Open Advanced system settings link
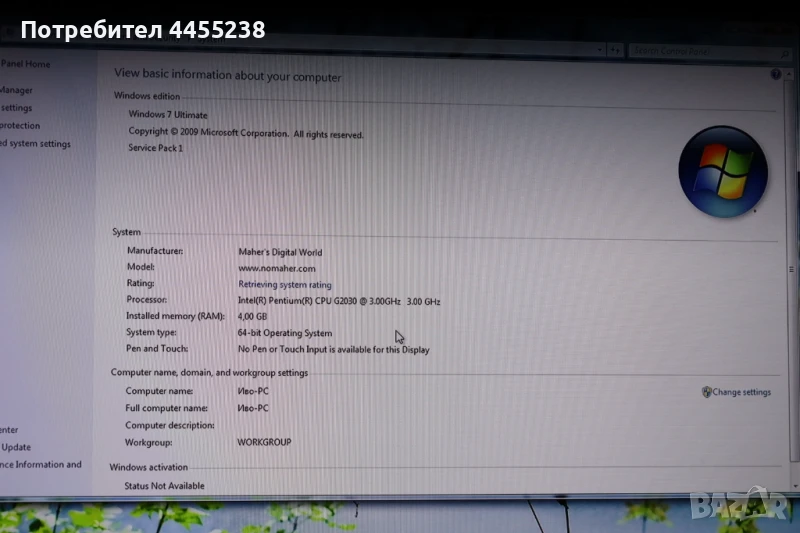Viewport: 800px width, 533px height. click(35, 144)
